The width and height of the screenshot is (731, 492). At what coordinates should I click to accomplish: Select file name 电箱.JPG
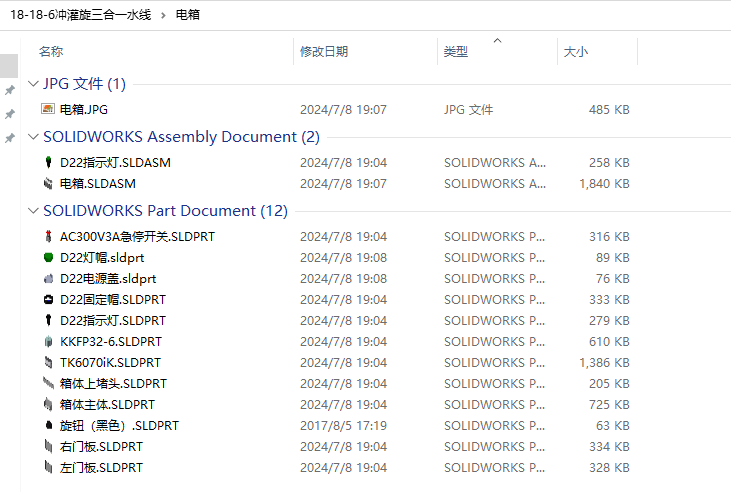pos(84,109)
